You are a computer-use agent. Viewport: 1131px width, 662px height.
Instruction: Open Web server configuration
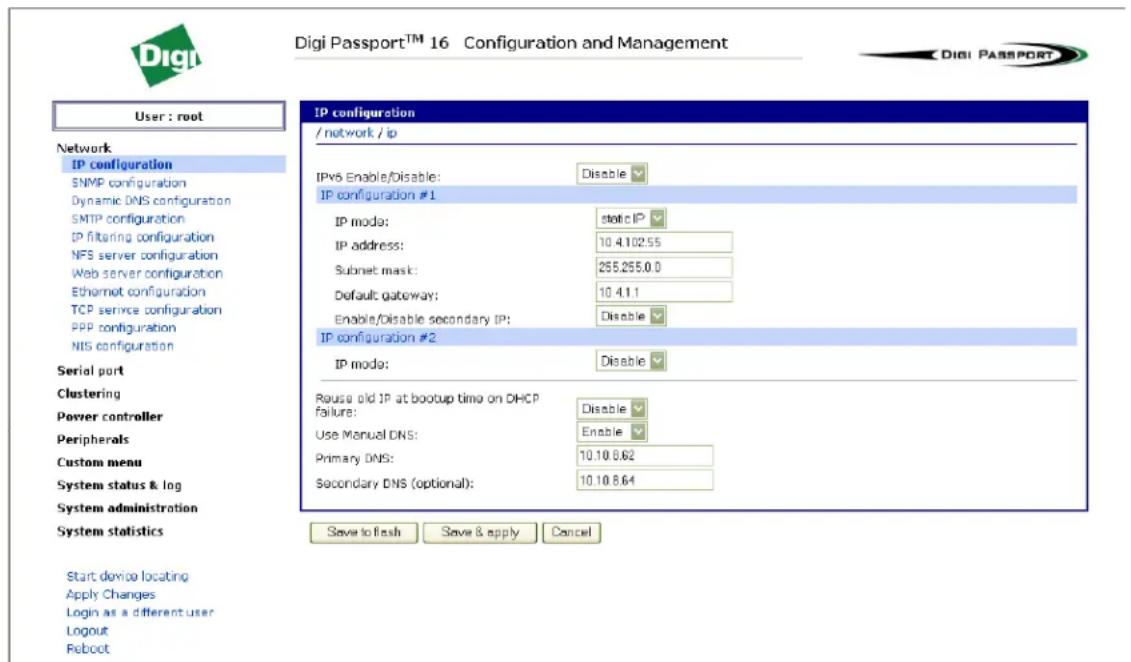pyautogui.click(x=146, y=274)
